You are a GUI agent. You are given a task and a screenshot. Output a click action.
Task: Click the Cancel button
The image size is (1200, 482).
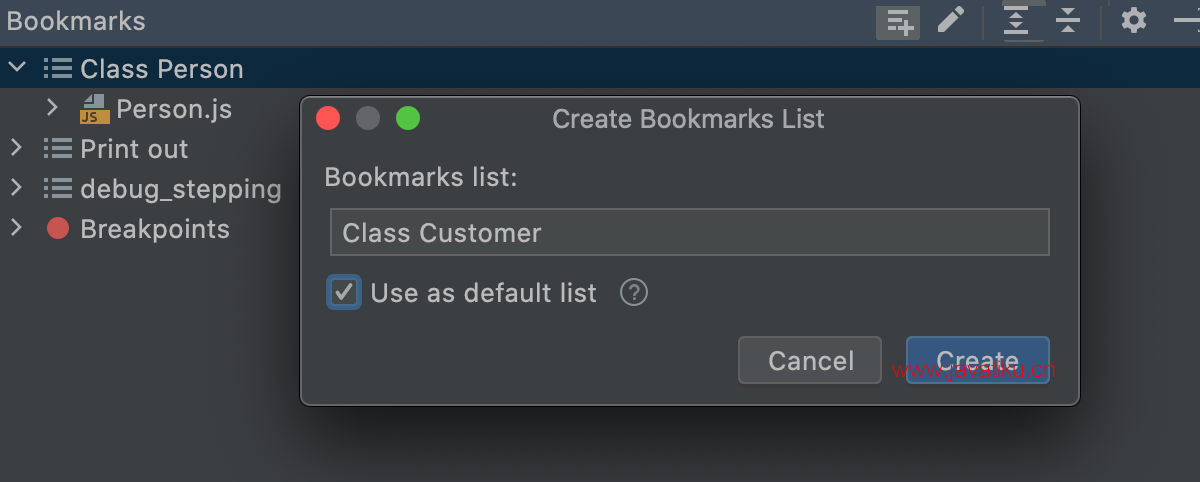click(x=810, y=360)
